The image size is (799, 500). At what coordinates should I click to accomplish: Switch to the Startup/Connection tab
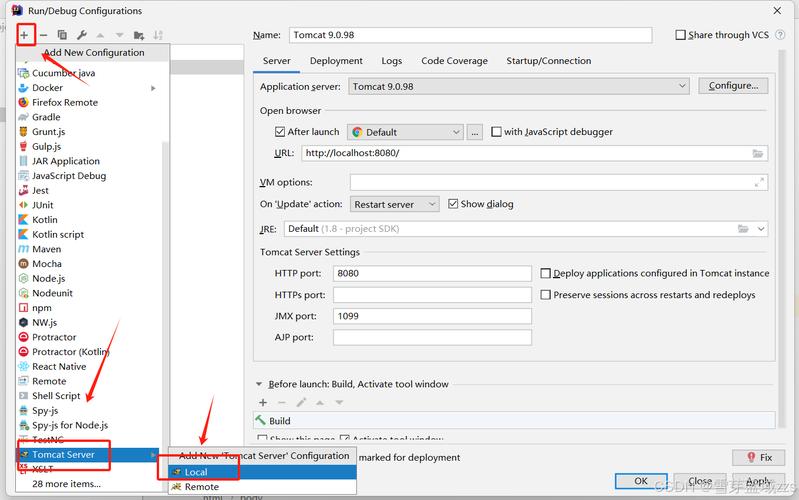[x=549, y=61]
